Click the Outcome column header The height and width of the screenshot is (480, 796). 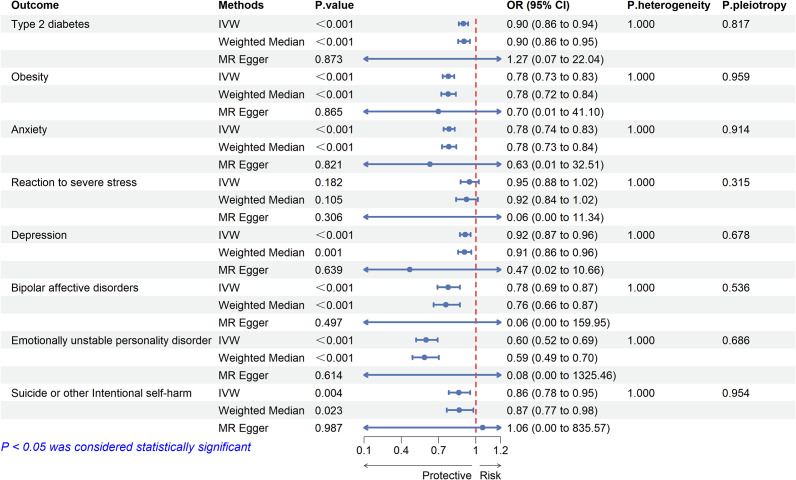click(35, 6)
